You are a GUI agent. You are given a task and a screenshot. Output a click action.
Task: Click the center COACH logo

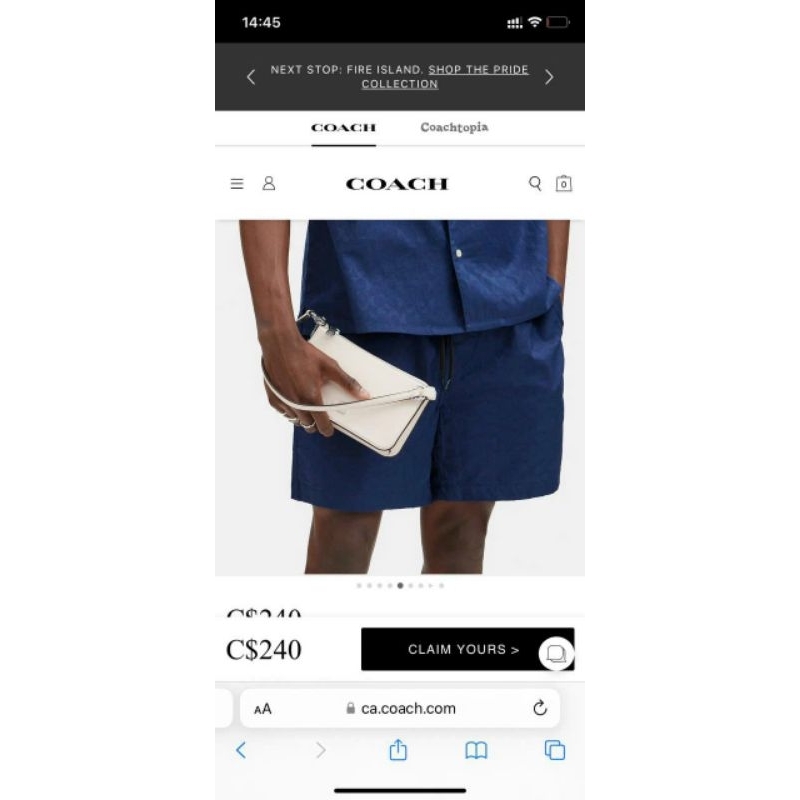[397, 184]
